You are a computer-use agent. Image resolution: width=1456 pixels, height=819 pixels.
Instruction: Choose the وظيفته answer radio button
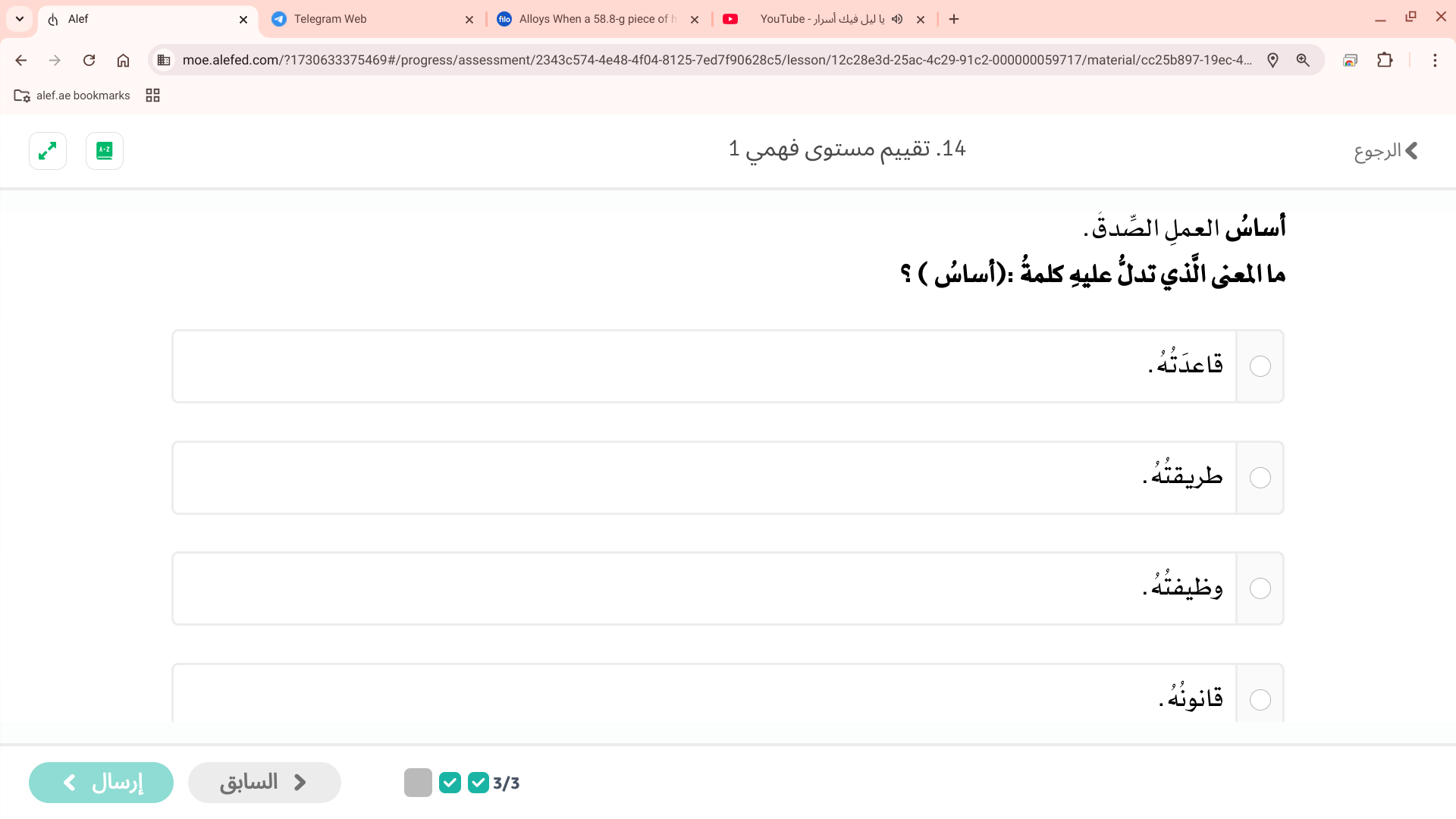pyautogui.click(x=1260, y=588)
